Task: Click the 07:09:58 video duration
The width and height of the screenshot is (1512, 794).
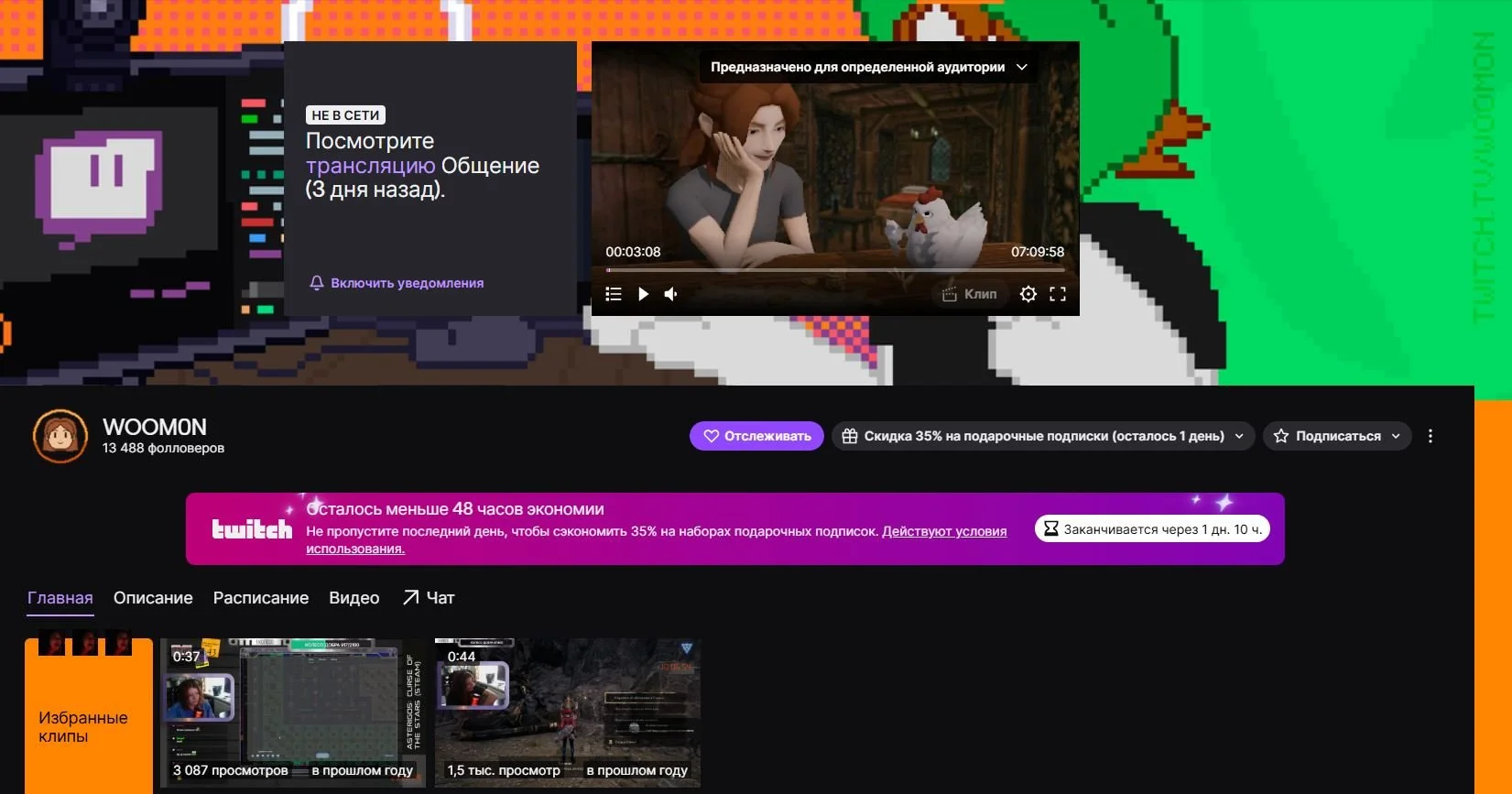Action: [1038, 252]
